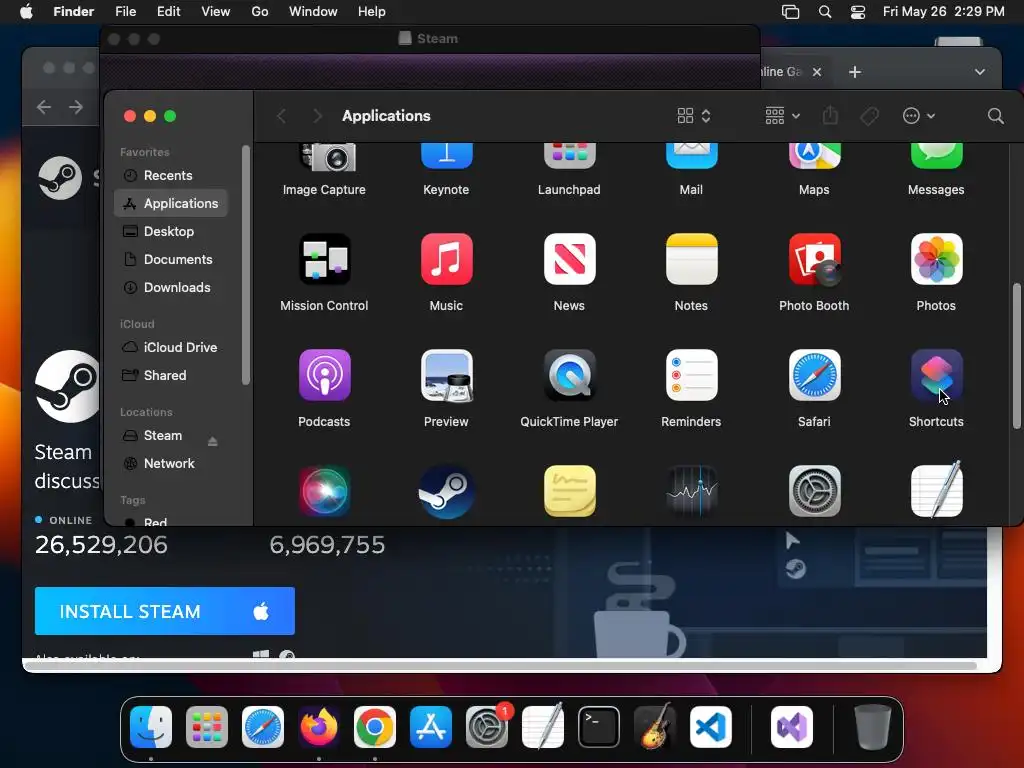Open Visual Studio Code from Dock
1024x768 pixels.
coord(711,727)
